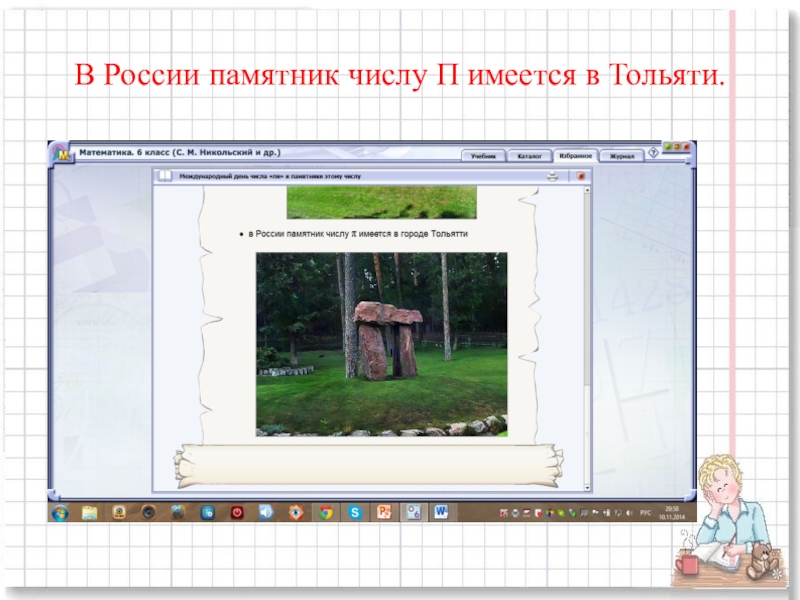Click the РУС language indicator in the tray

coord(645,513)
